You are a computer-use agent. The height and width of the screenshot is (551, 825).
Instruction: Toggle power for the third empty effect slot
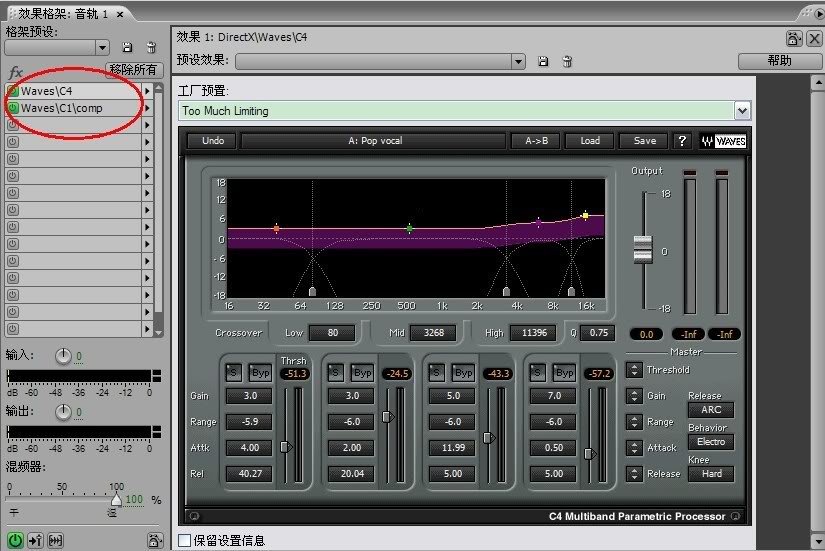(13, 125)
